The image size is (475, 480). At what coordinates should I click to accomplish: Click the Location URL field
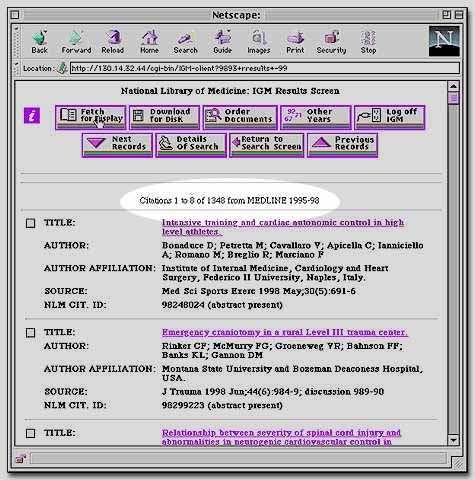point(265,68)
